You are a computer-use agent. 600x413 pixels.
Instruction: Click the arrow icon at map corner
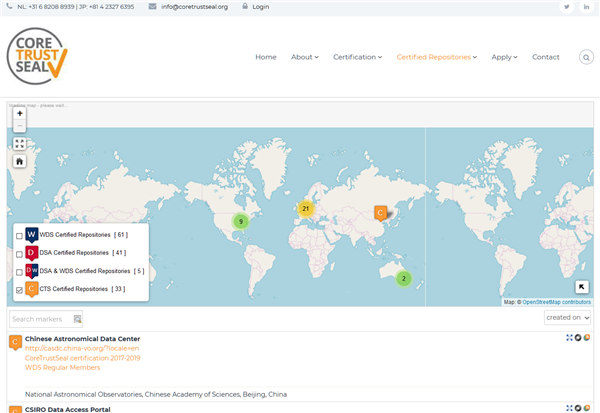(581, 287)
